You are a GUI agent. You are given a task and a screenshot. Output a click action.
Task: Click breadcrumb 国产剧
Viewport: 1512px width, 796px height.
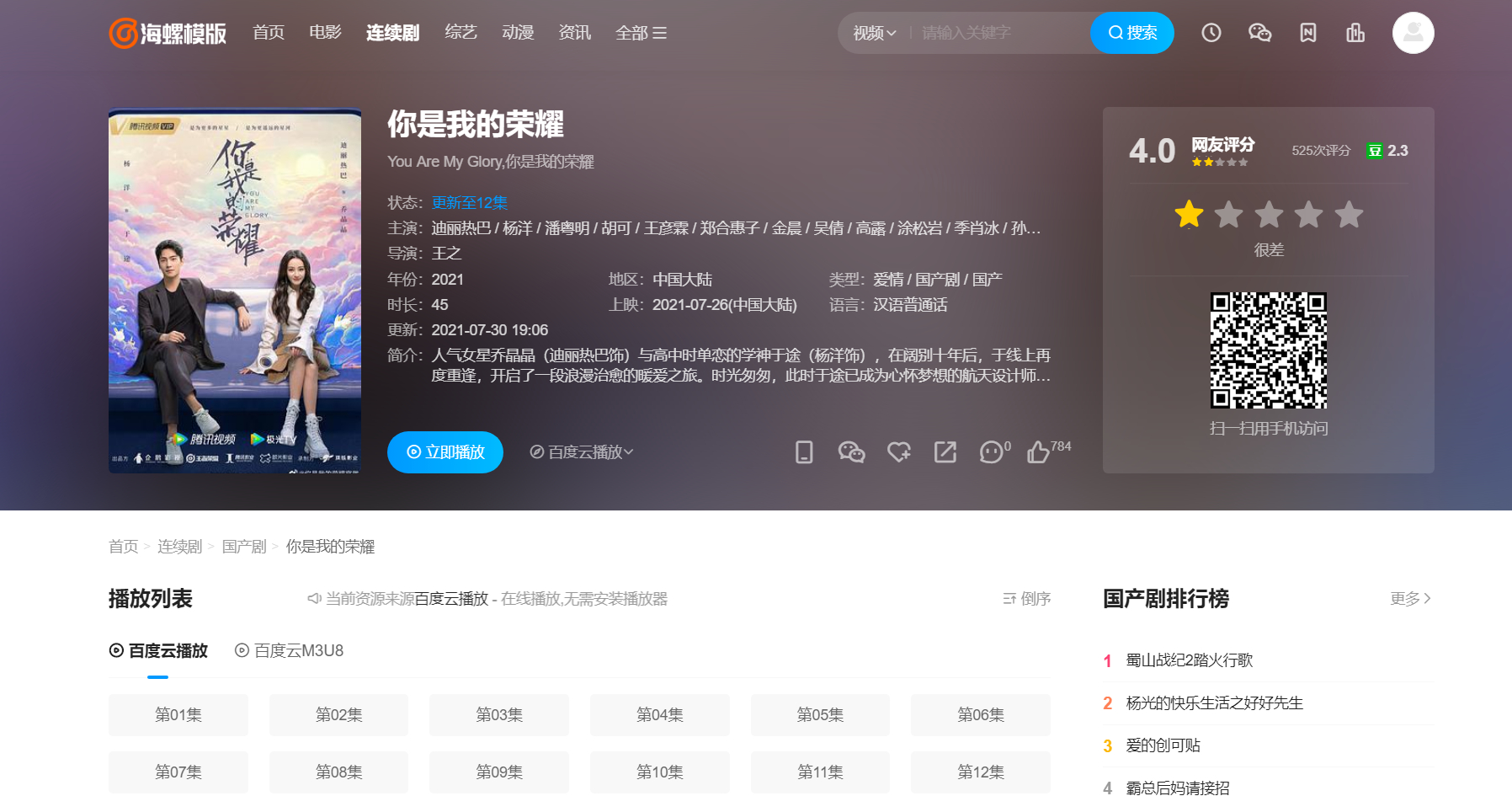244,547
